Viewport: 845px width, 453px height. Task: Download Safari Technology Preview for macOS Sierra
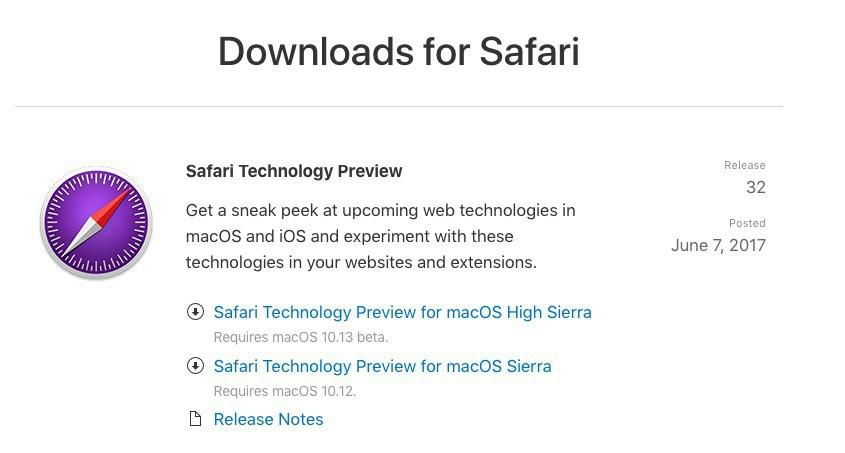pos(382,366)
